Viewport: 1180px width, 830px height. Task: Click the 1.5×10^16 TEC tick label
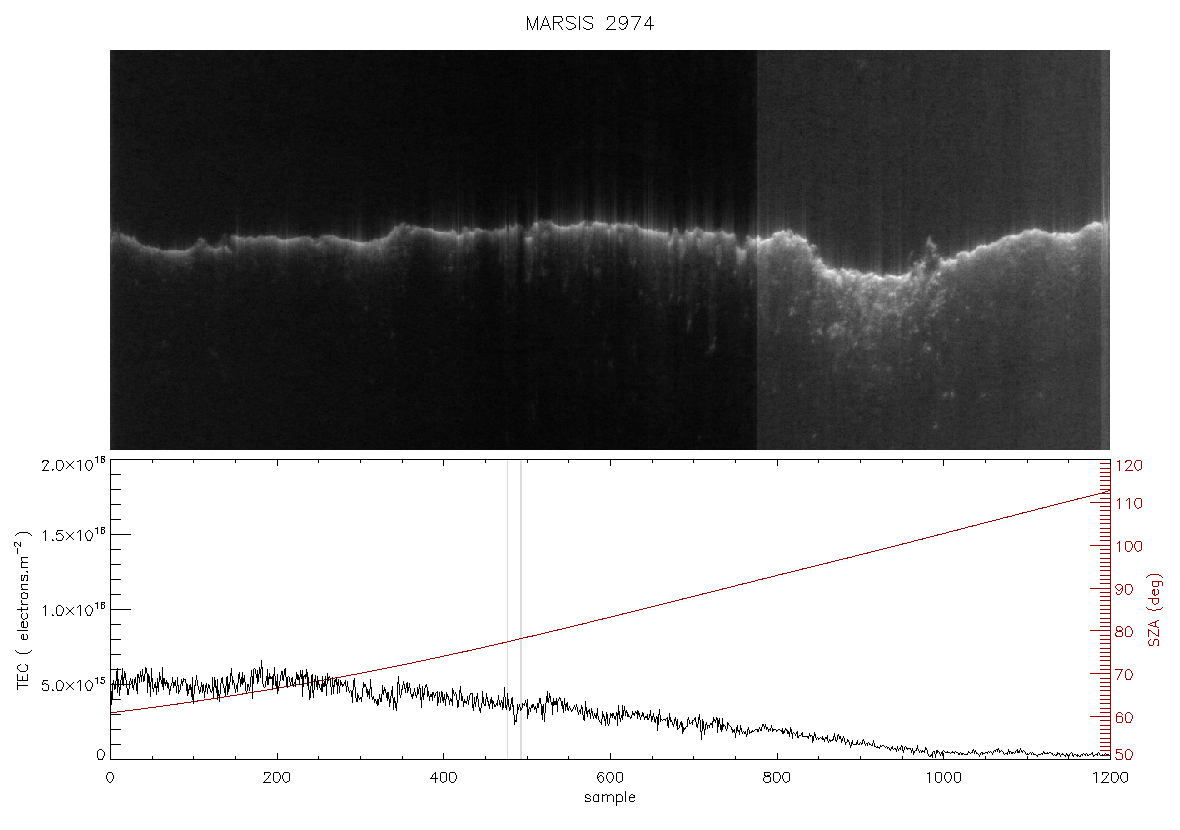coord(72,535)
